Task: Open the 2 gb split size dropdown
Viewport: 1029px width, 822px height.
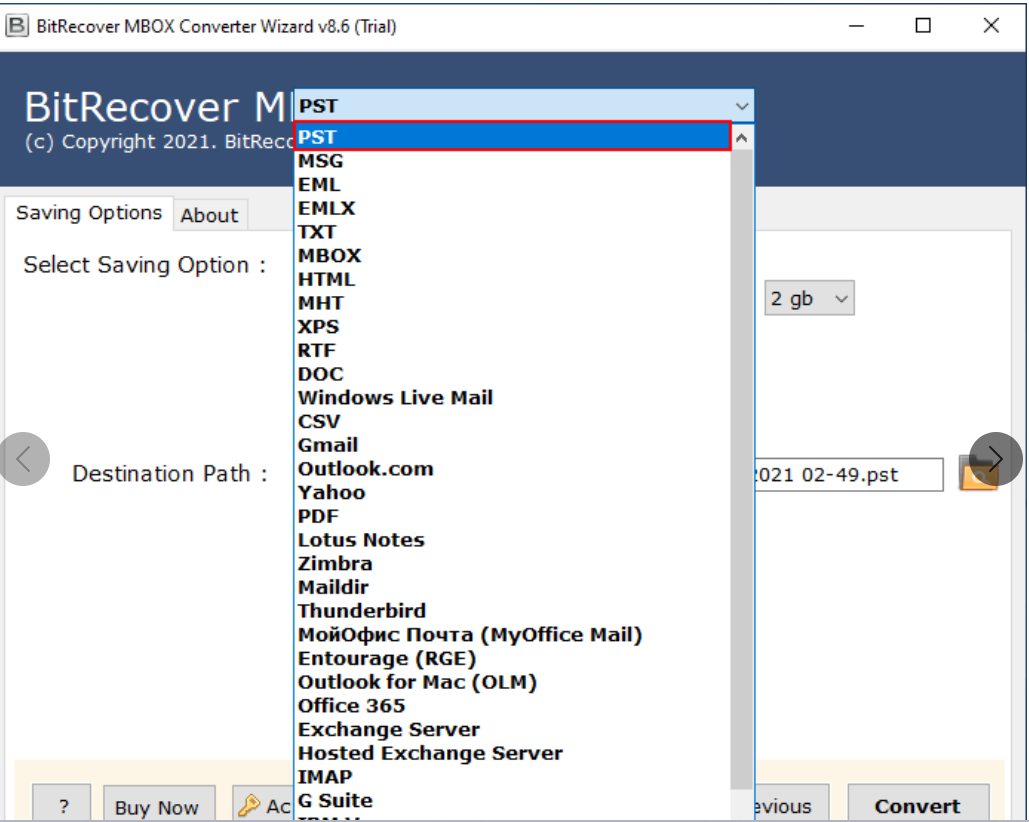Action: pyautogui.click(x=809, y=298)
